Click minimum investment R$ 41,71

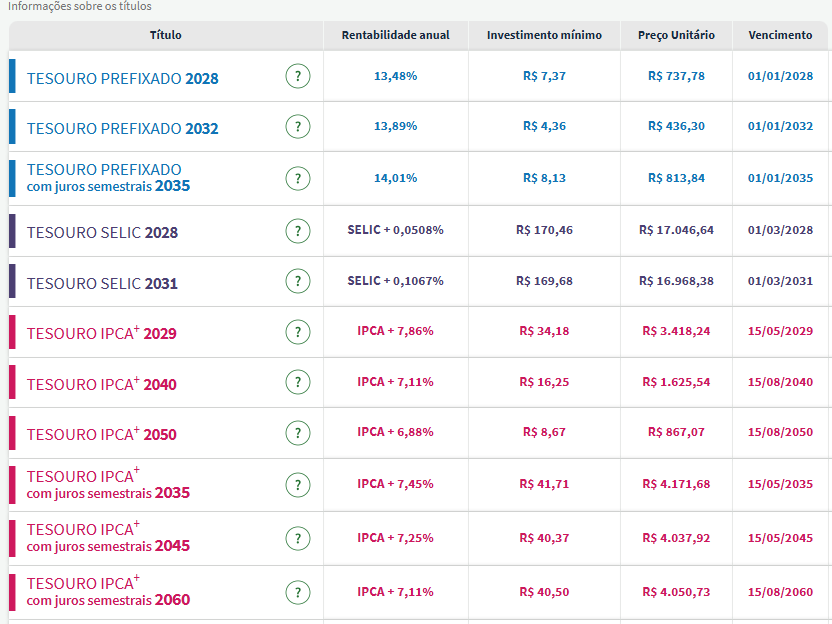pyautogui.click(x=544, y=483)
